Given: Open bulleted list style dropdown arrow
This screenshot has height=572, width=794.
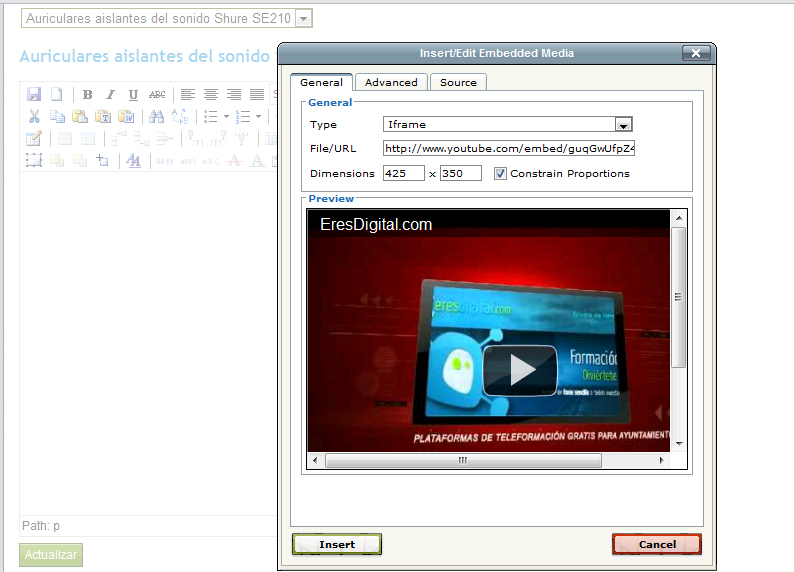Looking at the screenshot, I should (x=226, y=117).
